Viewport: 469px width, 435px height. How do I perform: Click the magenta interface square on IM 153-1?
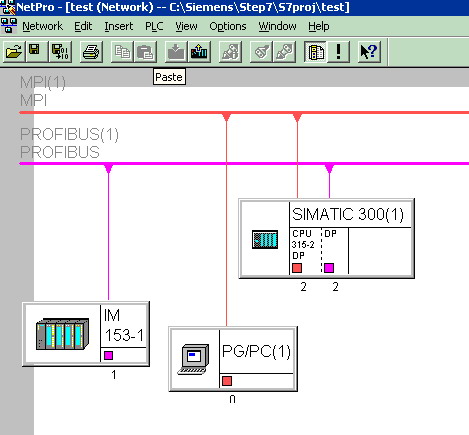(x=108, y=355)
